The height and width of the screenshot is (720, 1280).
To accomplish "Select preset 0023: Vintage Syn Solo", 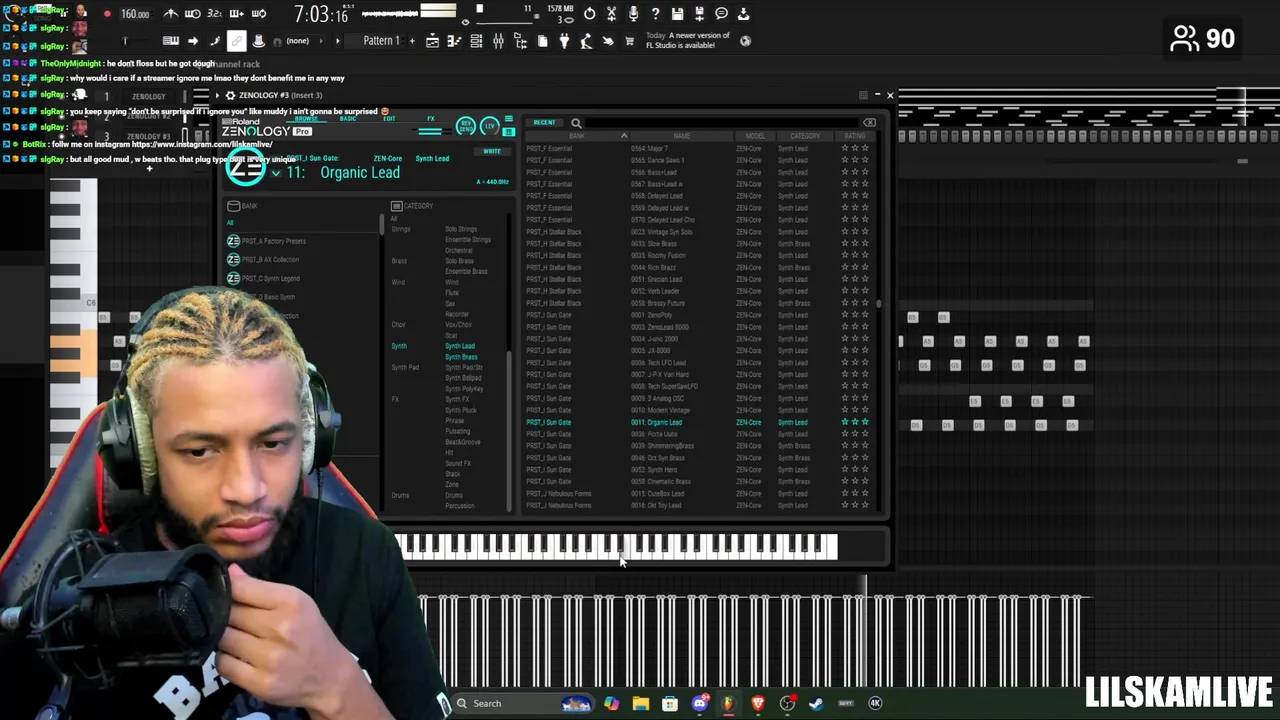I will [661, 232].
